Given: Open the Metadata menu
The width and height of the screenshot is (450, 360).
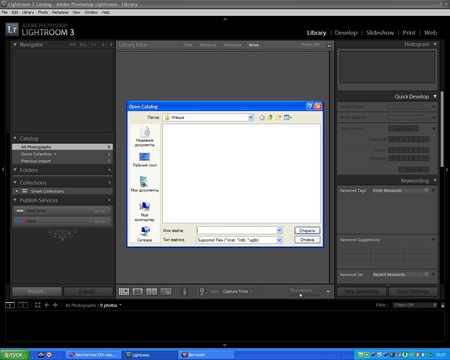Looking at the screenshot, I should tap(60, 12).
